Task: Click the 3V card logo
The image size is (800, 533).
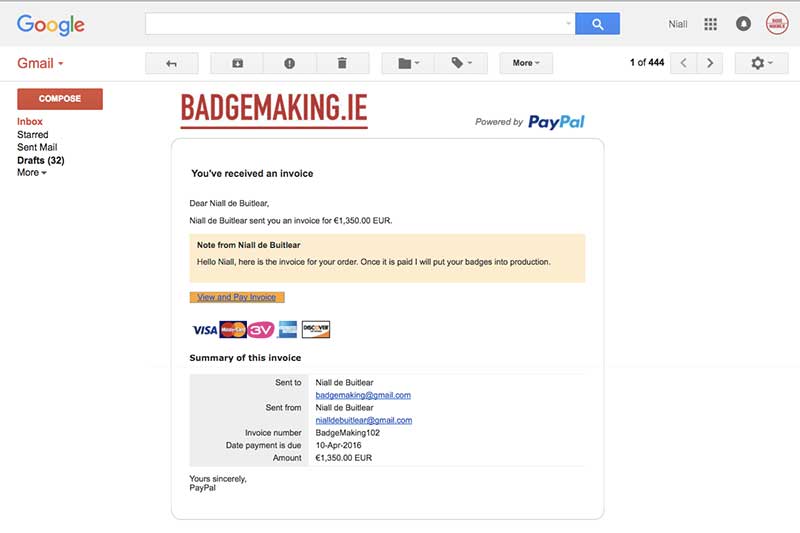Action: pyautogui.click(x=261, y=330)
